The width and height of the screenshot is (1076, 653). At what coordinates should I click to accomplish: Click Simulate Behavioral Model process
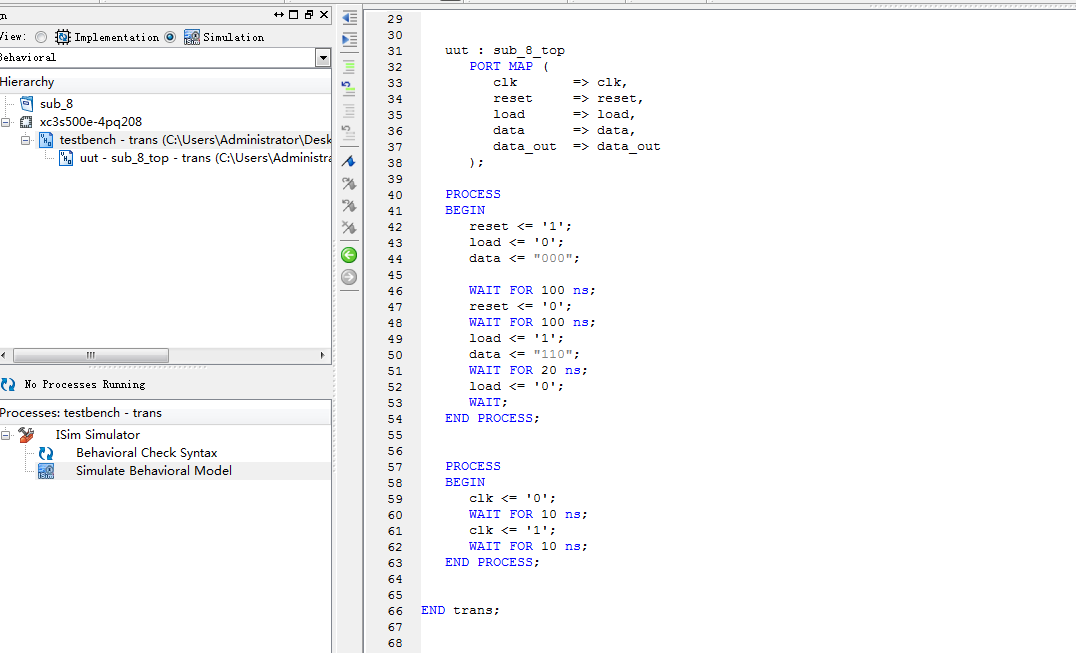[x=153, y=471]
